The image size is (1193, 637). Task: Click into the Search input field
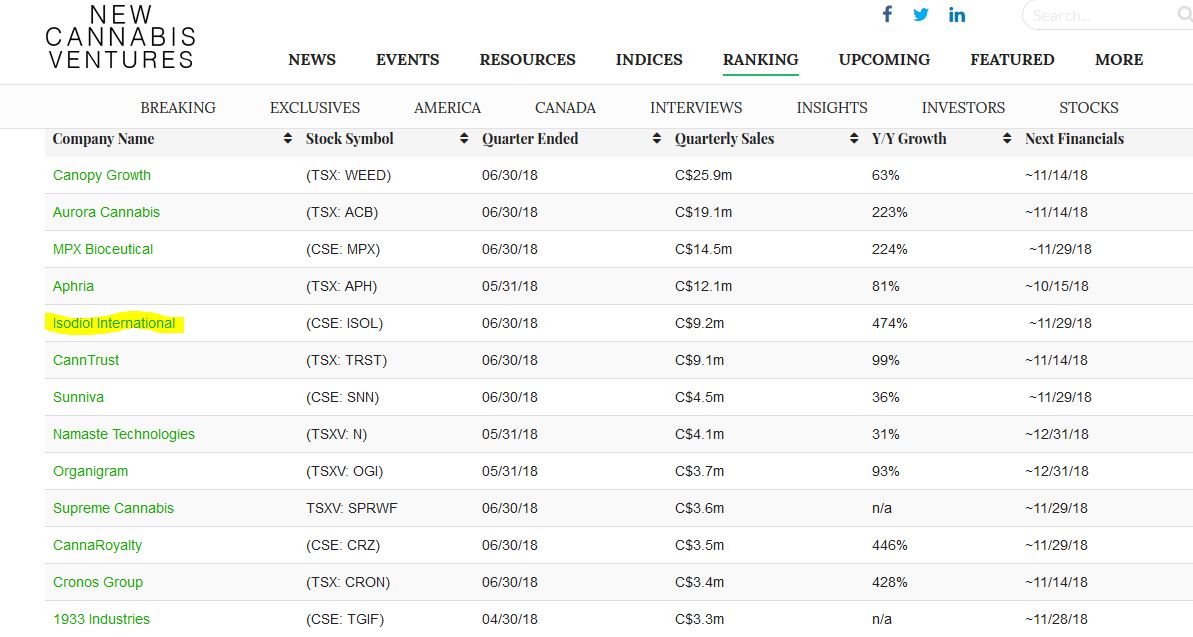tap(1095, 15)
